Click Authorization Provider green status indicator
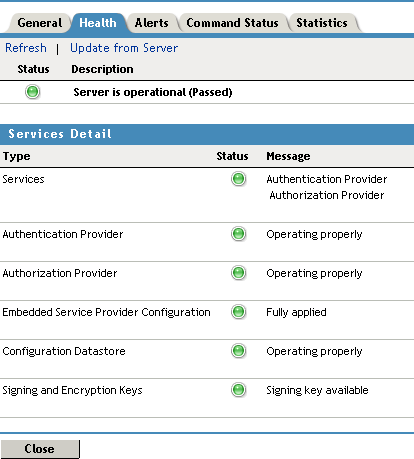Image resolution: width=414 pixels, height=459 pixels. click(238, 273)
